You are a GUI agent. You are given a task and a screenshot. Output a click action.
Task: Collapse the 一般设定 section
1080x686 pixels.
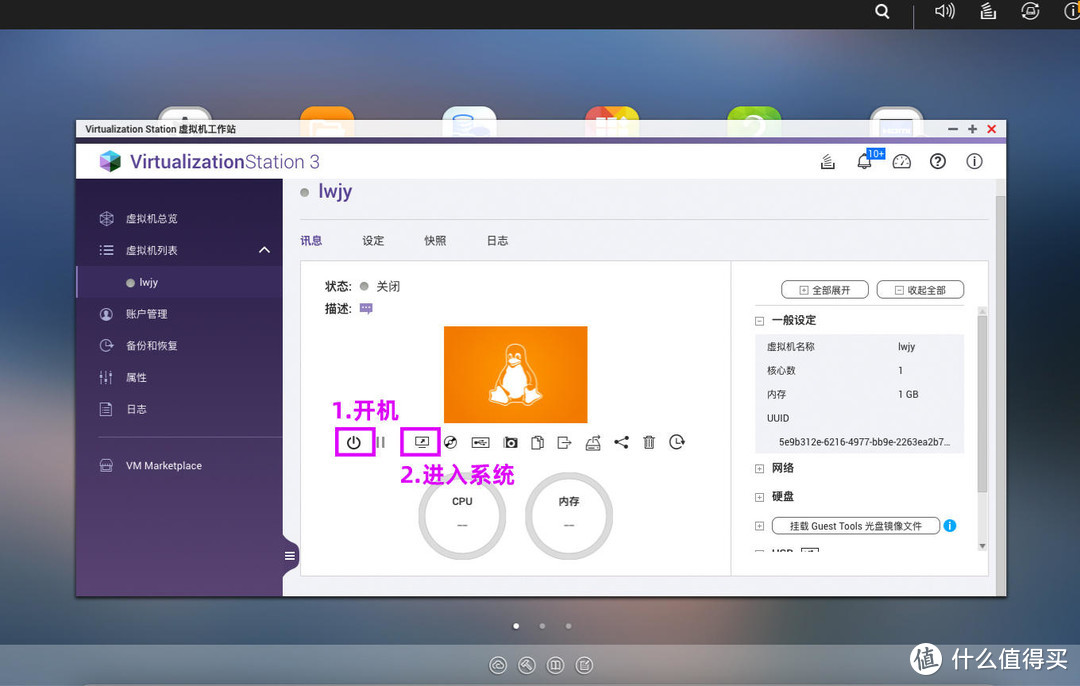point(759,321)
